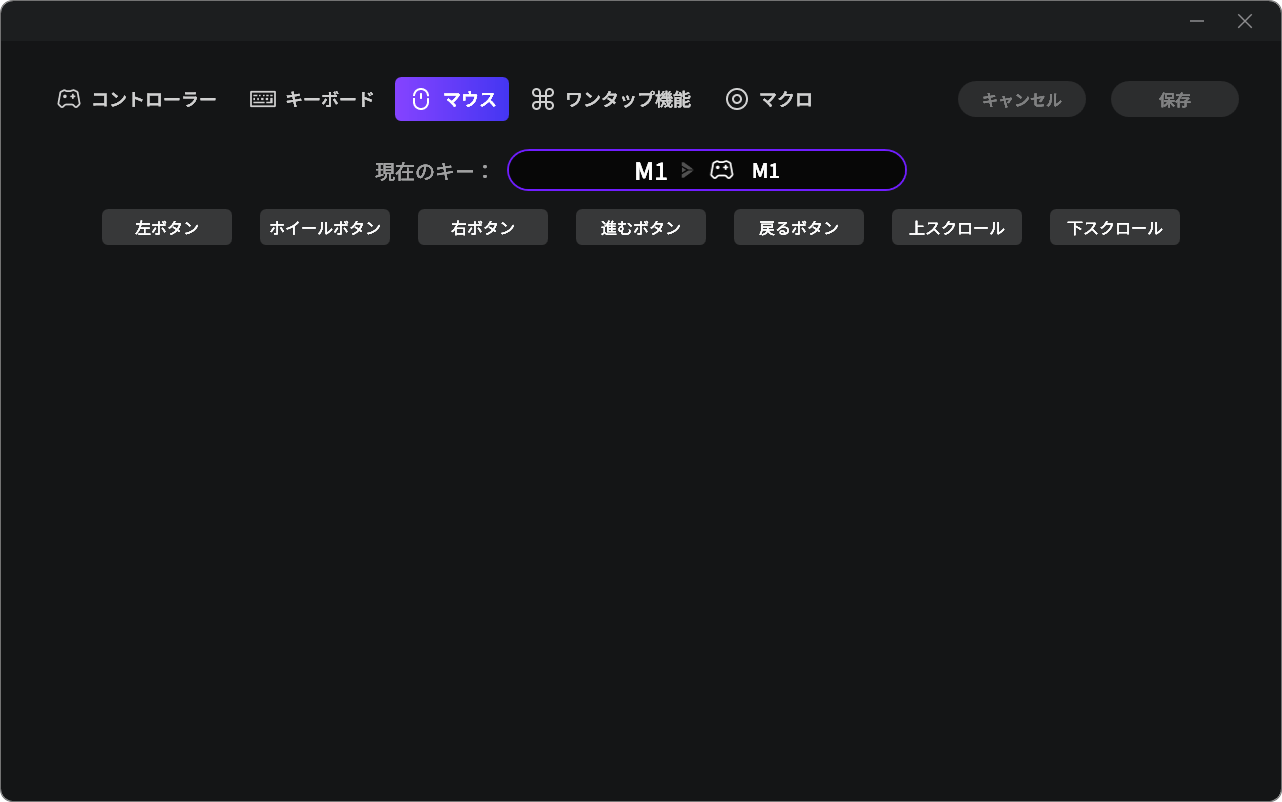The height and width of the screenshot is (802, 1282).
Task: Assign the 左ボタン mouse action
Action: pos(167,227)
